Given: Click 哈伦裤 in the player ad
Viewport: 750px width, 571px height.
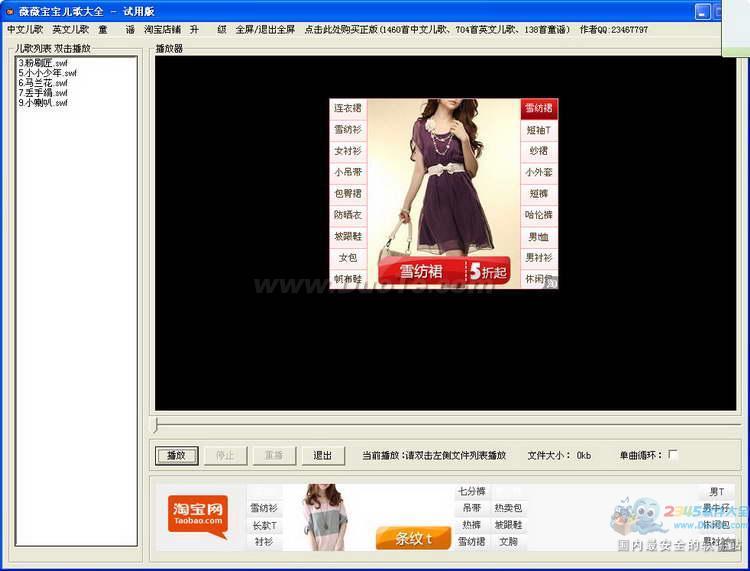Looking at the screenshot, I should click(539, 215).
